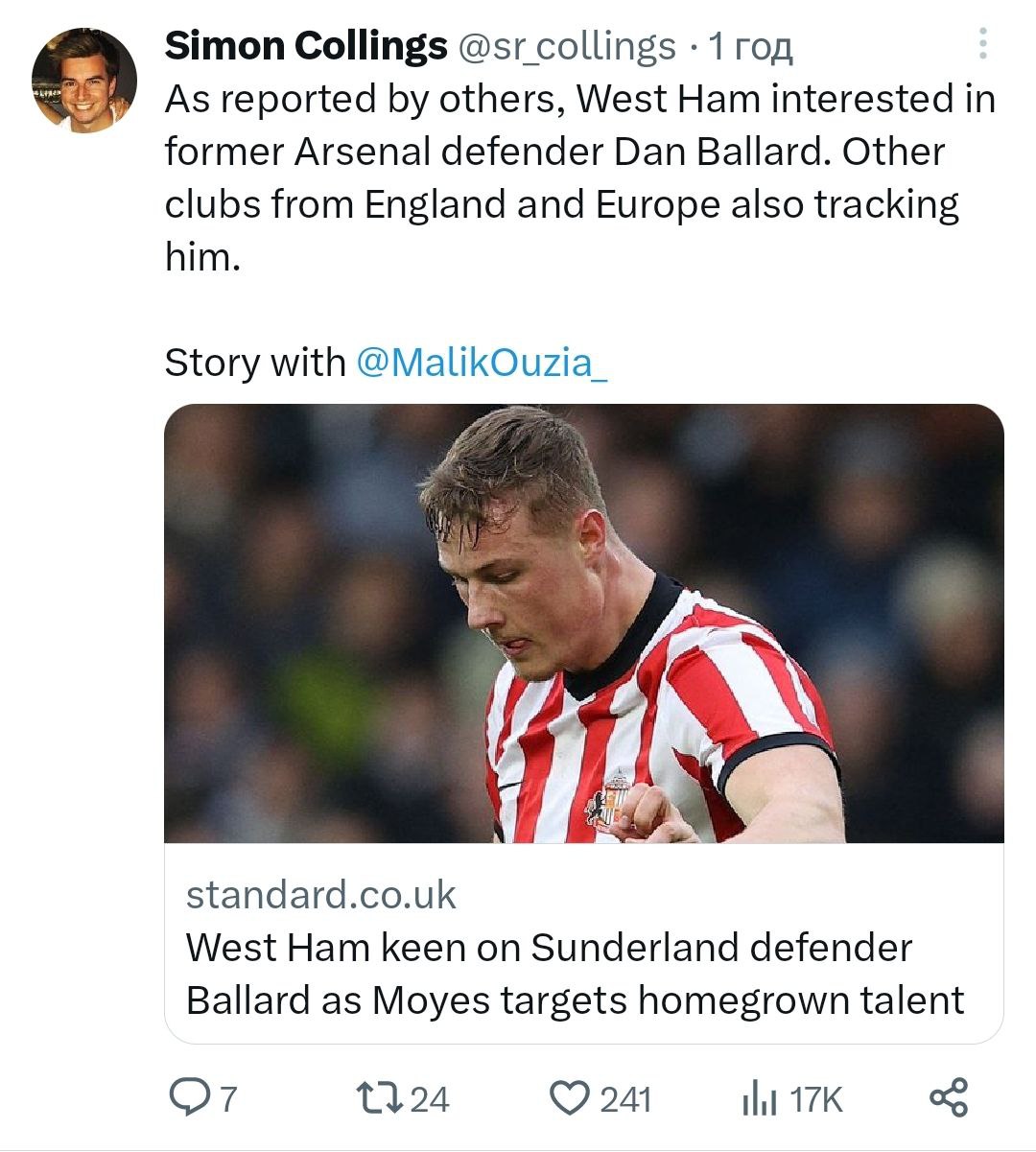Viewport: 1036px width, 1152px height.
Task: Click the '1 год' tweet timestamp
Action: point(750,45)
